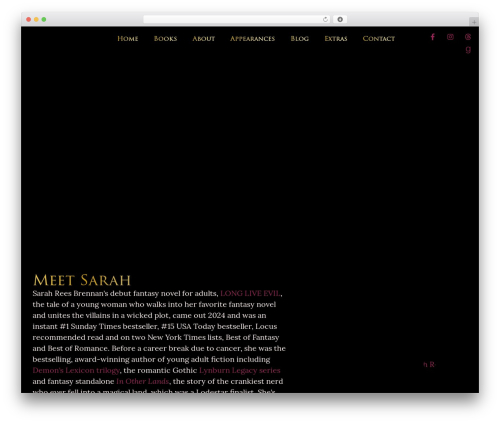This screenshot has width=500, height=423.
Task: Open the Threads social icon
Action: click(x=468, y=37)
